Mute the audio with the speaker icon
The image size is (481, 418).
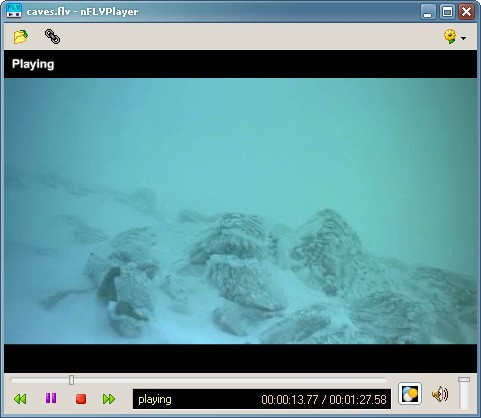click(x=440, y=394)
